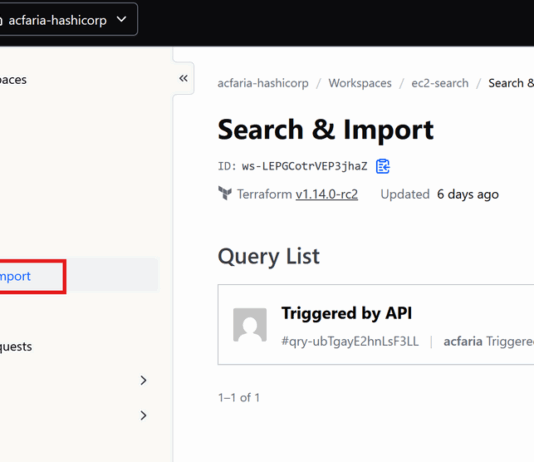Open the Workspaces breadcrumb link
Viewport: 534px width, 462px height.
coord(360,83)
